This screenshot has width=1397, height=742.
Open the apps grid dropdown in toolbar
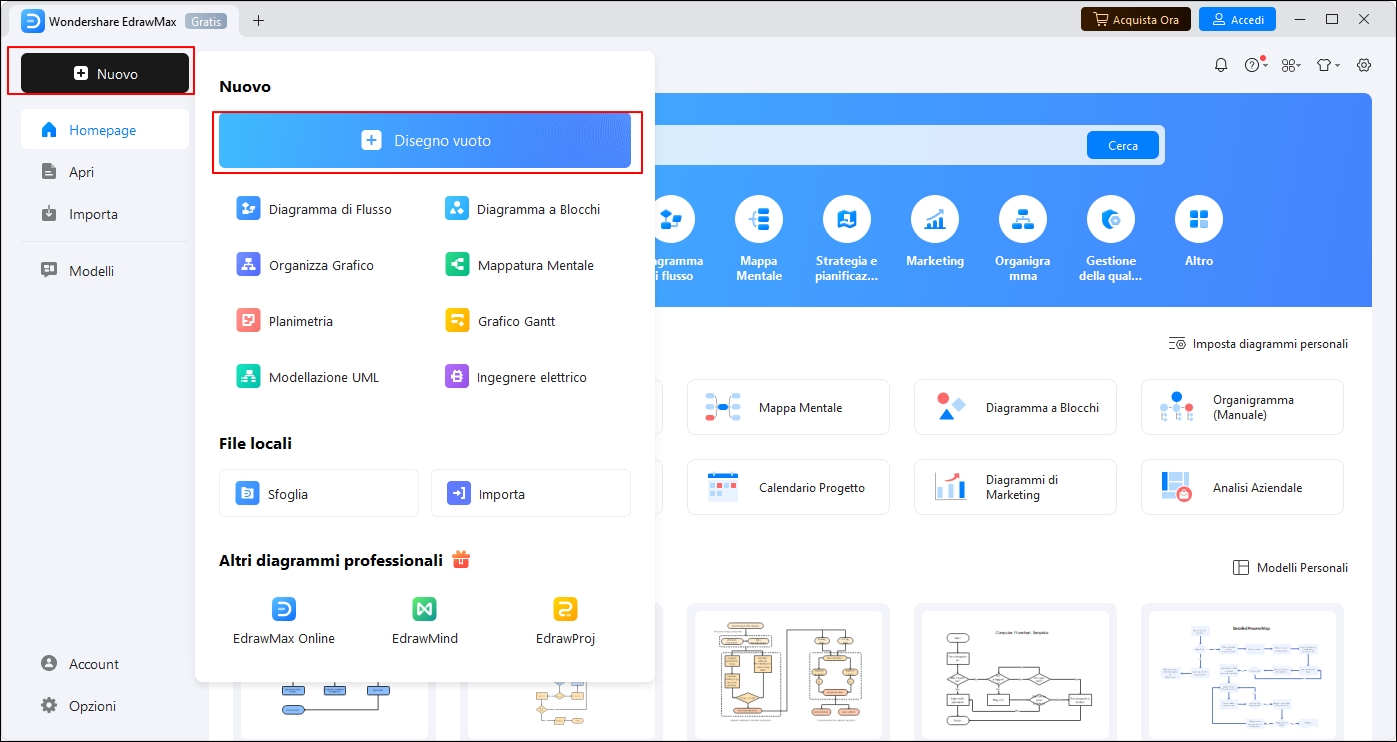[1291, 65]
